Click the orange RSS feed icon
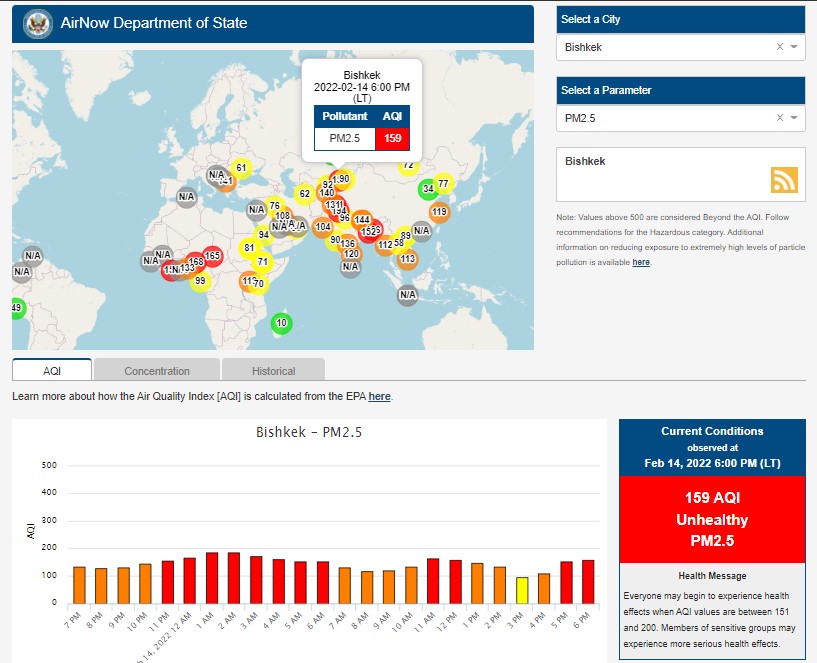The image size is (817, 663). point(784,179)
